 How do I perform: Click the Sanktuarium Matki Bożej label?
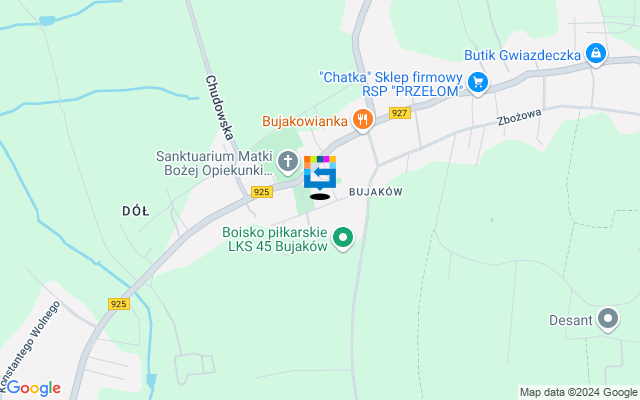(x=215, y=163)
